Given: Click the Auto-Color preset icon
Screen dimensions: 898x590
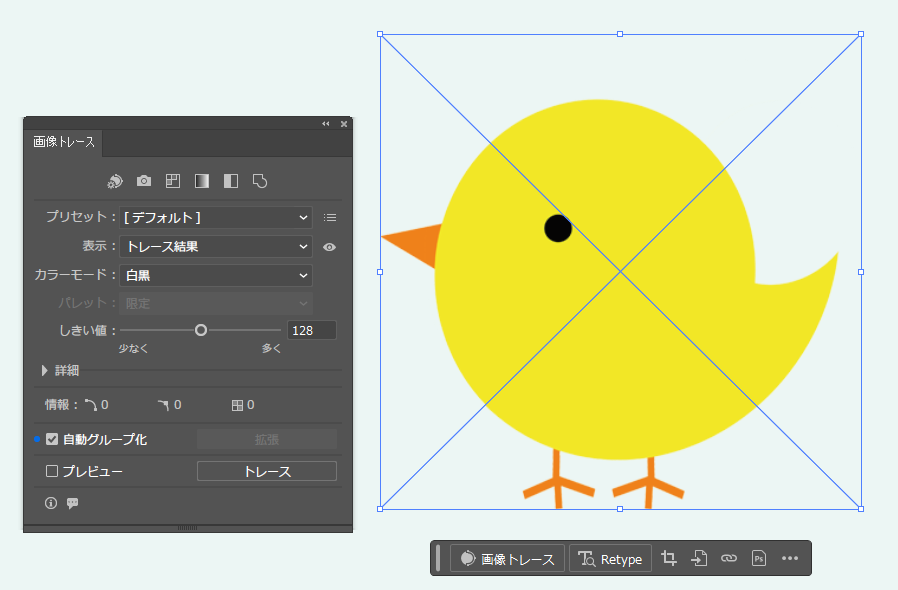Looking at the screenshot, I should tap(115, 181).
